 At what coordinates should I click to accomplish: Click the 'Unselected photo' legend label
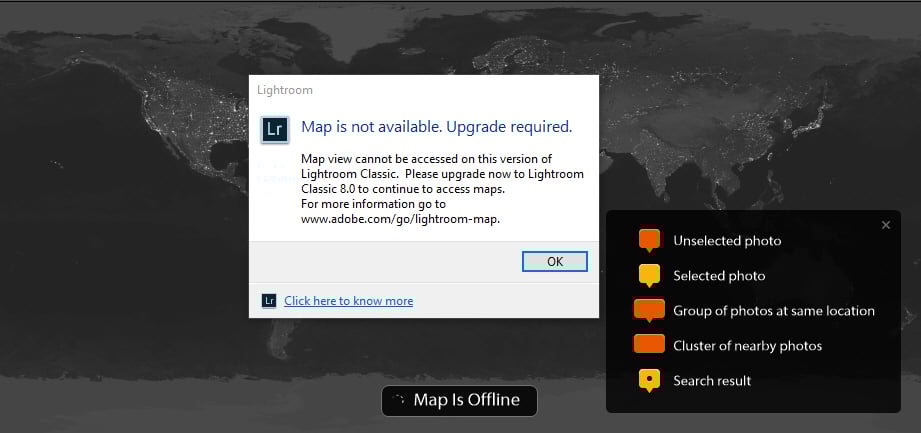[727, 241]
